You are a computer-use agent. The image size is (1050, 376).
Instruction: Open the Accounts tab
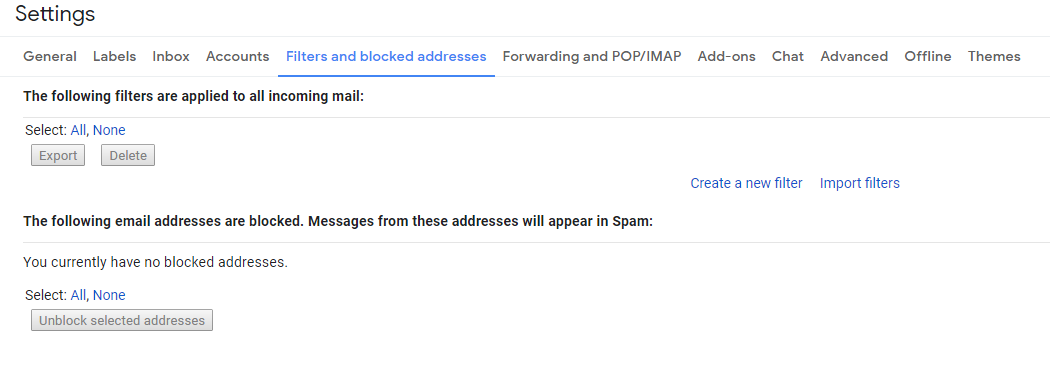tap(237, 57)
